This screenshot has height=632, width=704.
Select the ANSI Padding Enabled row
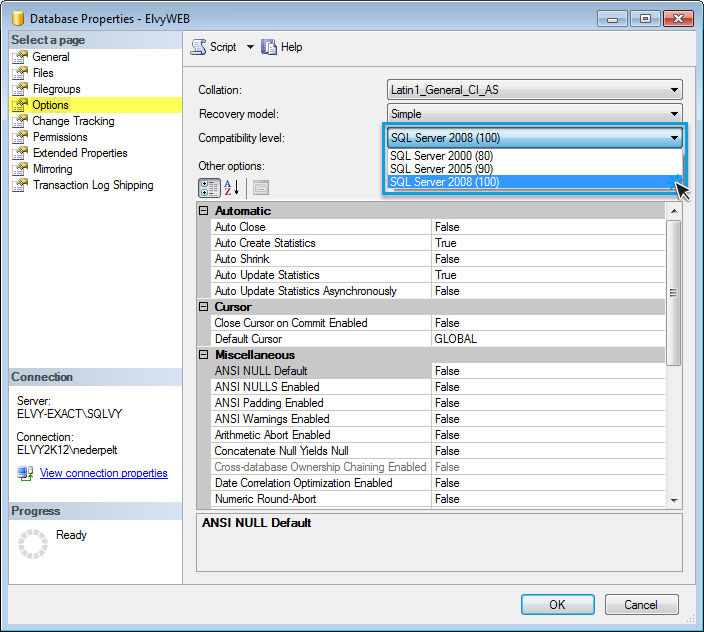[438, 403]
